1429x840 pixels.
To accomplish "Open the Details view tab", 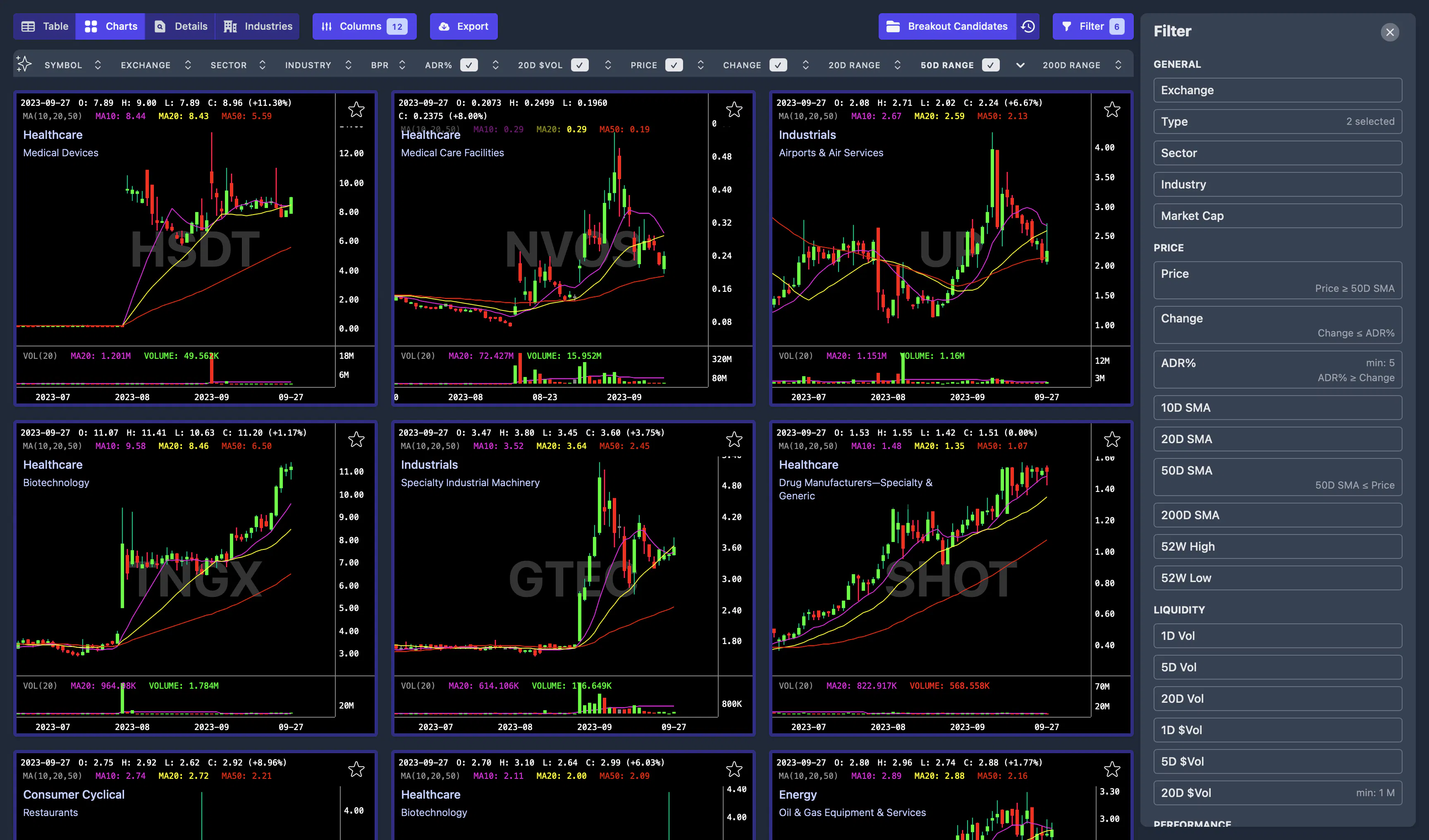I will [180, 26].
